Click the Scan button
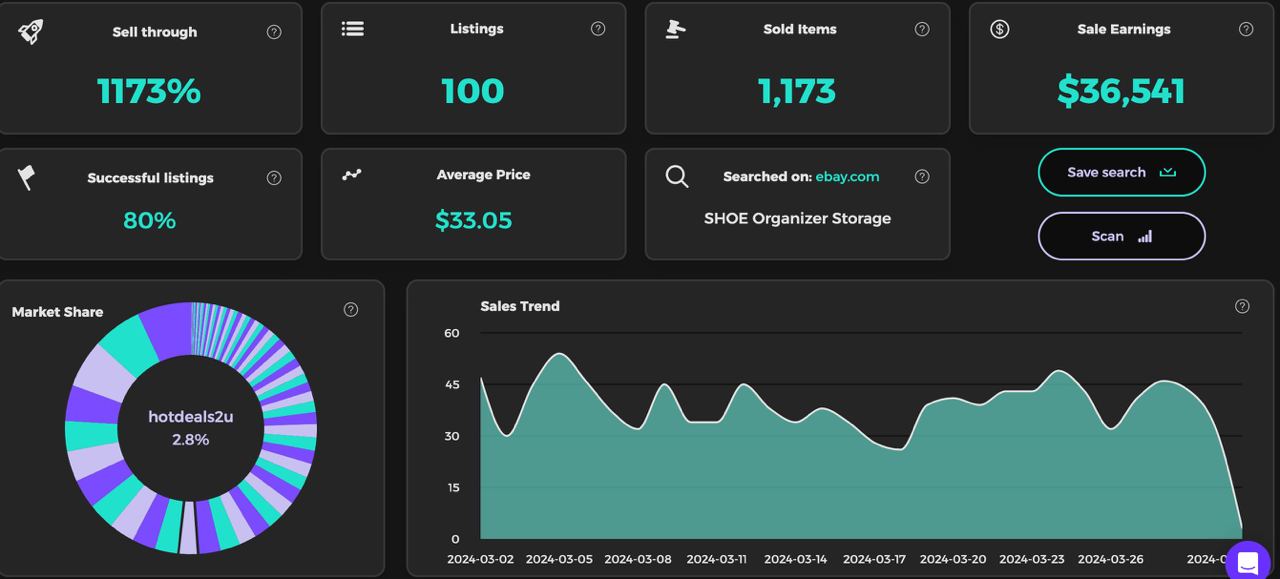 point(1122,236)
